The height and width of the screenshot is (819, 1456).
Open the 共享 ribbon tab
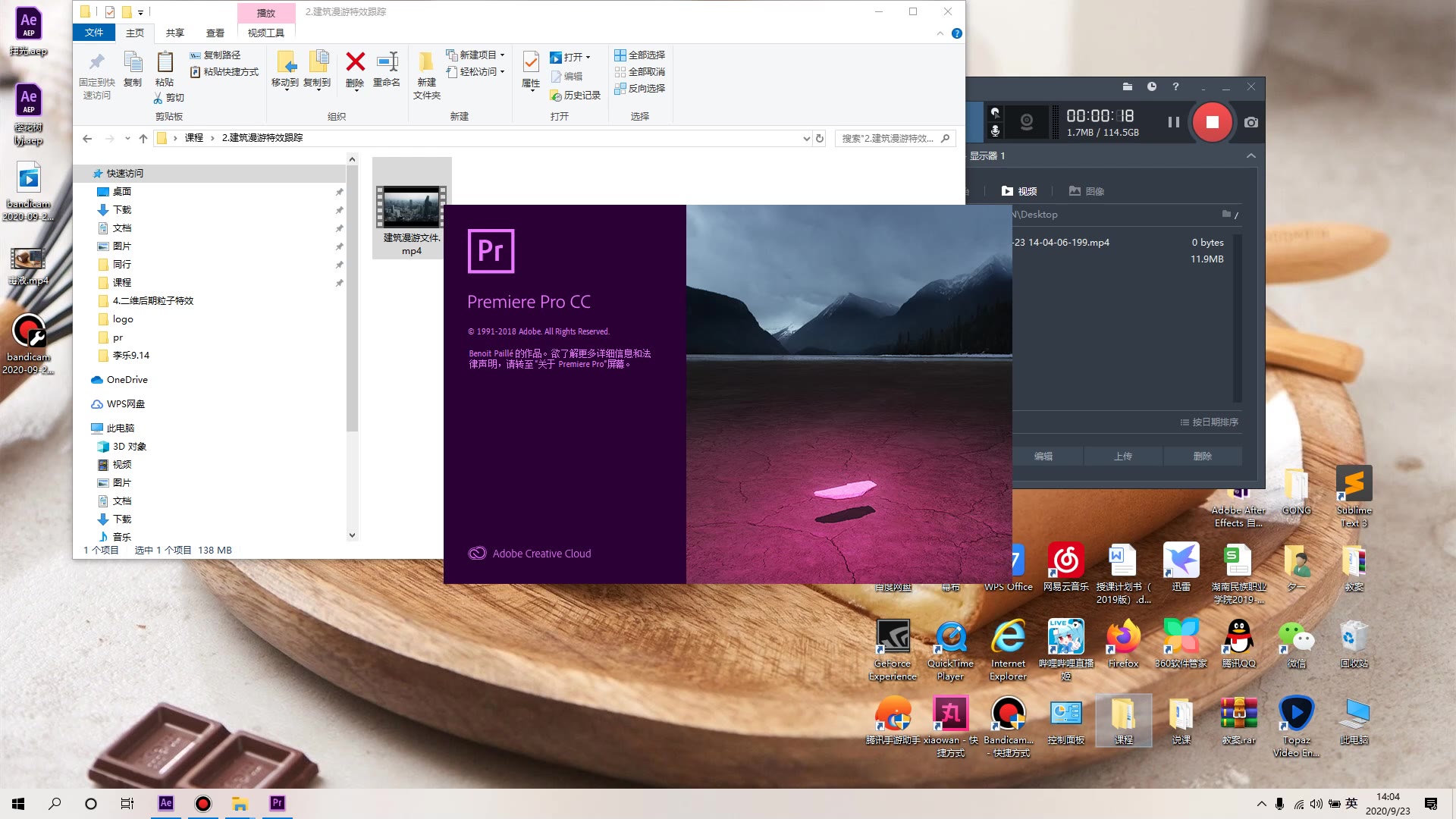coord(175,33)
